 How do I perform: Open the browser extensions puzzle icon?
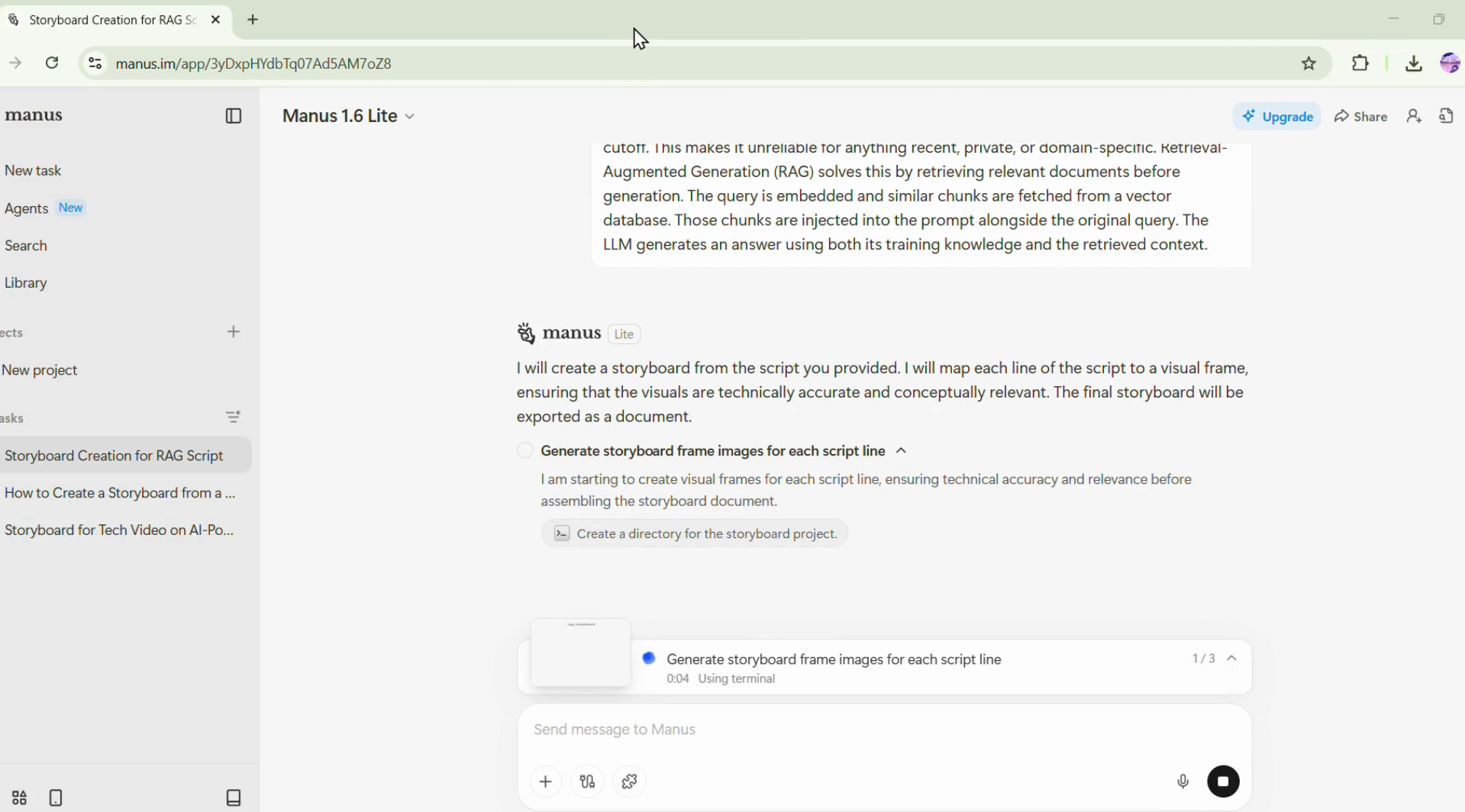(x=1360, y=63)
